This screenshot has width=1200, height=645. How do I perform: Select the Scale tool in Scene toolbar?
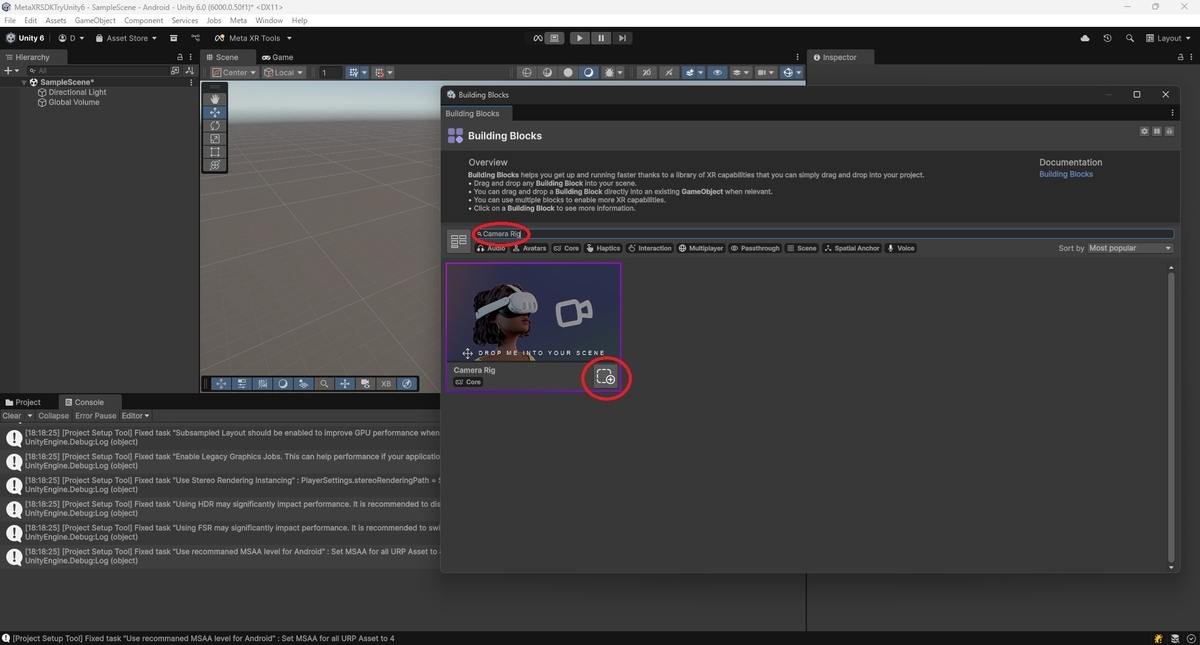(x=215, y=139)
